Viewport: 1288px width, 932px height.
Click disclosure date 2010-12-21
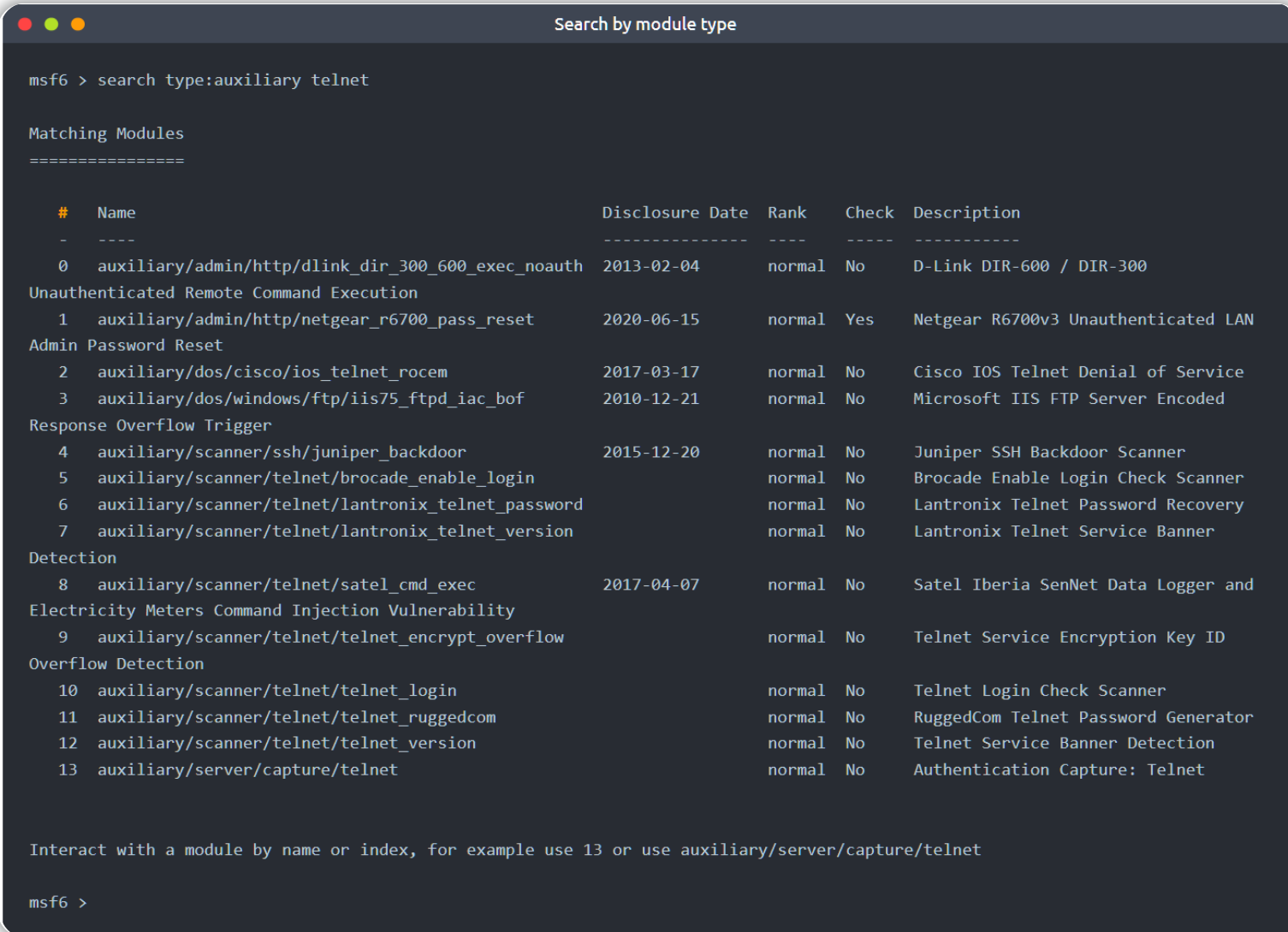click(x=650, y=399)
